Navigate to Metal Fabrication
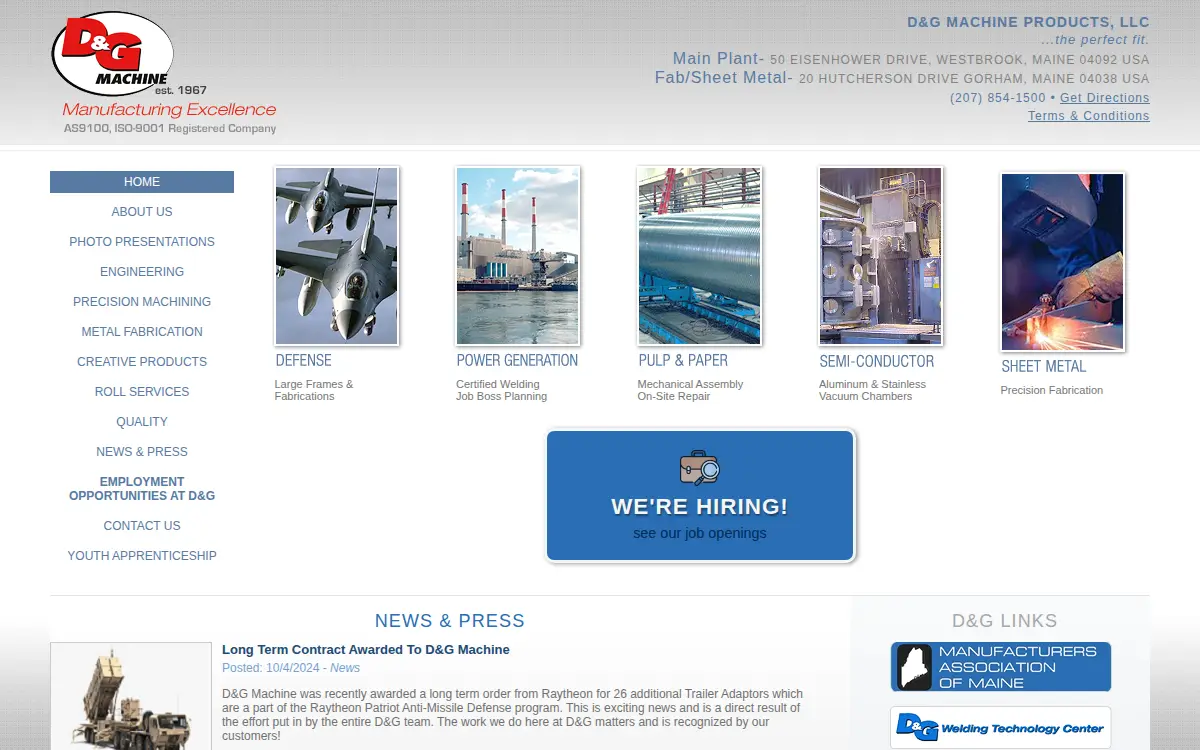 [x=142, y=332]
